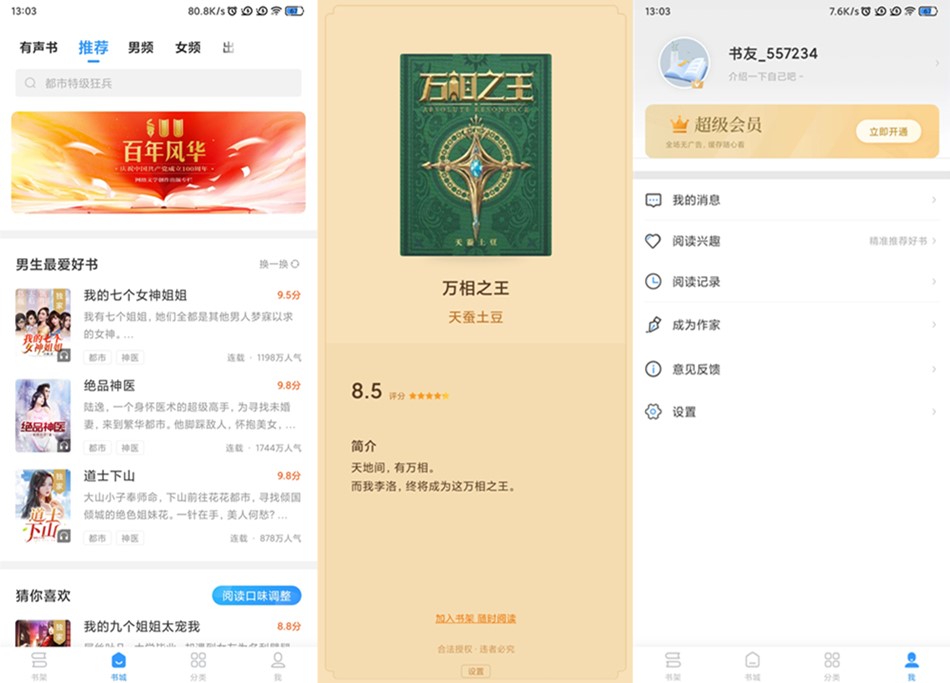Click the username 书友_557234
The image size is (950, 683).
(773, 54)
